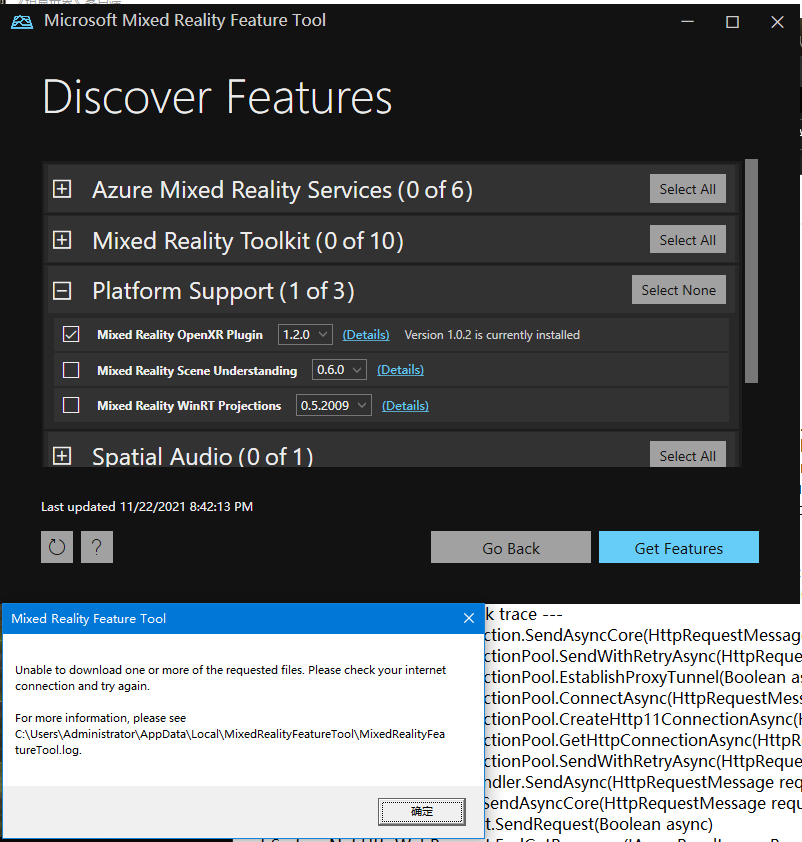
Task: Check Mixed Reality WinRT Projections
Action: pos(70,405)
